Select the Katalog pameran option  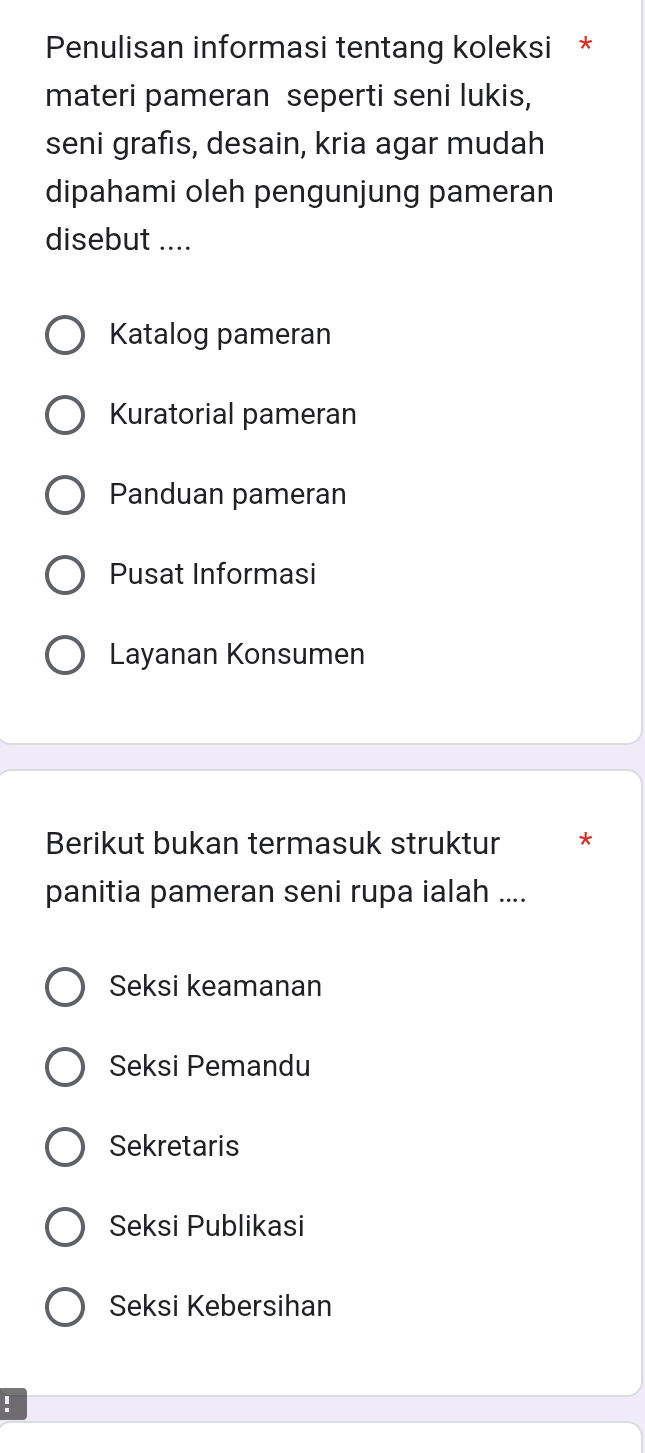(x=64, y=334)
